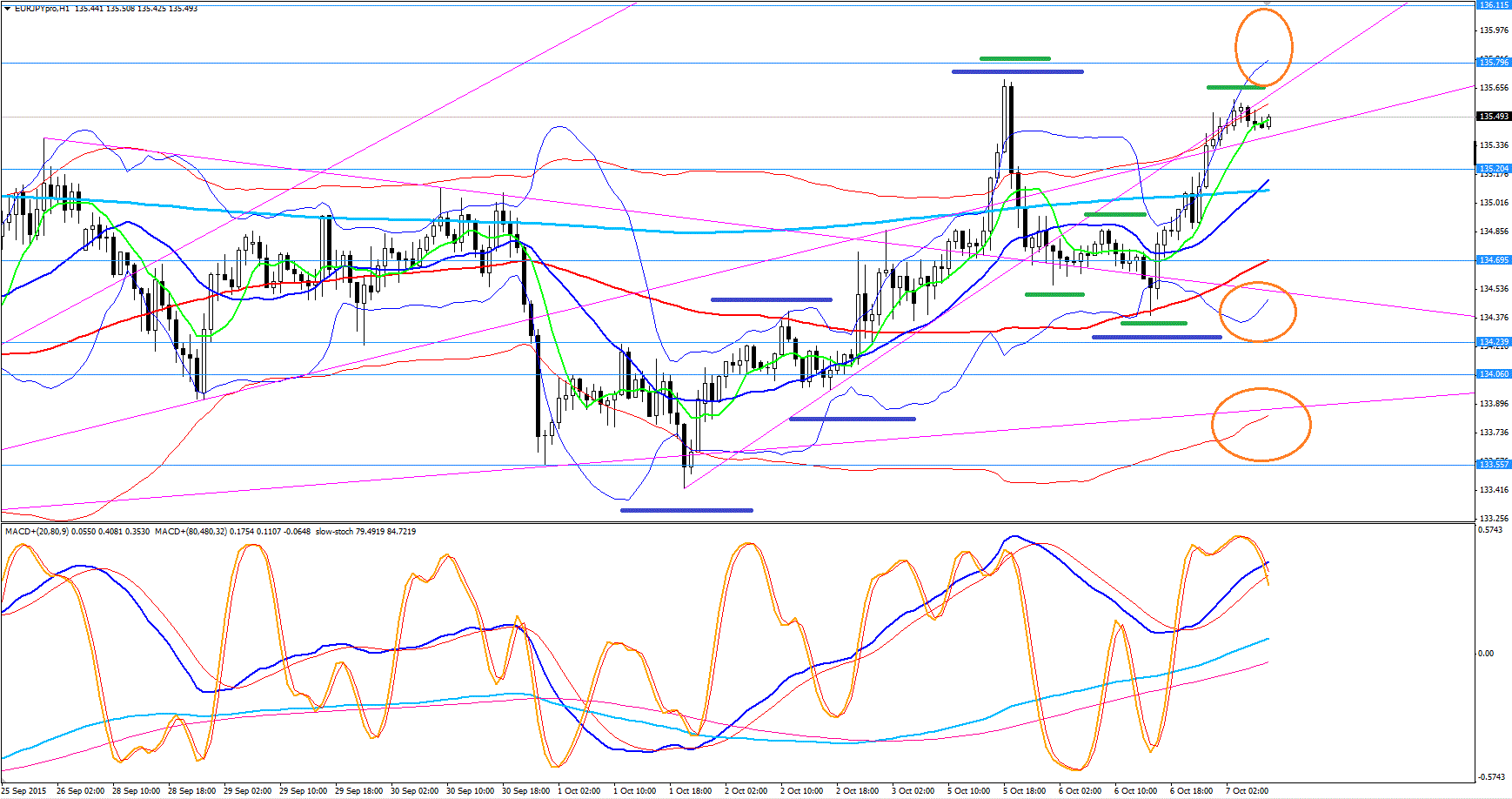Viewport: 1512px width, 799px height.
Task: Click the 134.376 price axis value
Action: [1494, 318]
